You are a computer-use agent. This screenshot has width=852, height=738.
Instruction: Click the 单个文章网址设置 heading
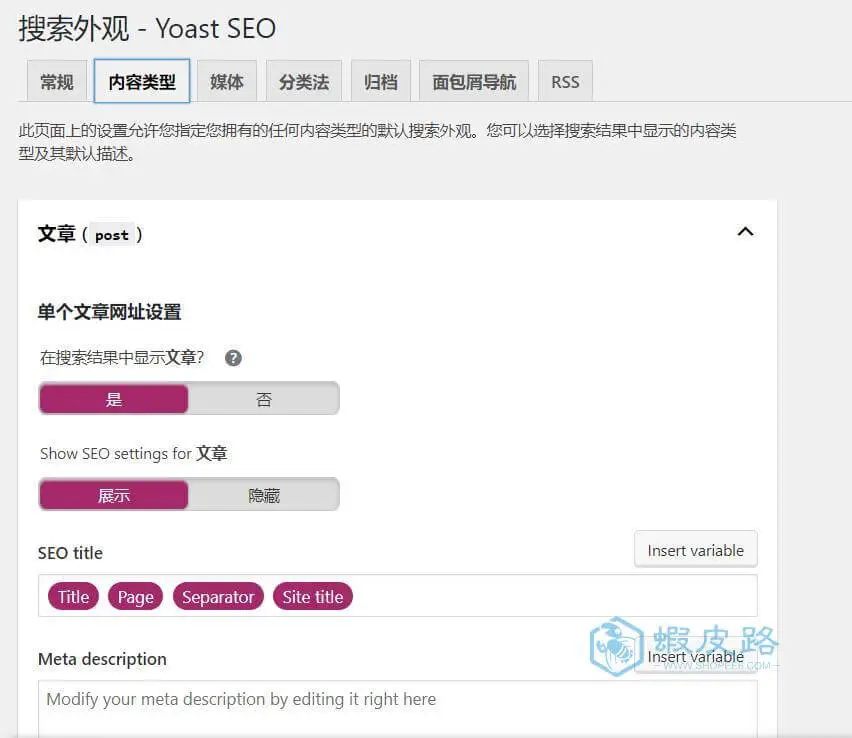coord(109,312)
